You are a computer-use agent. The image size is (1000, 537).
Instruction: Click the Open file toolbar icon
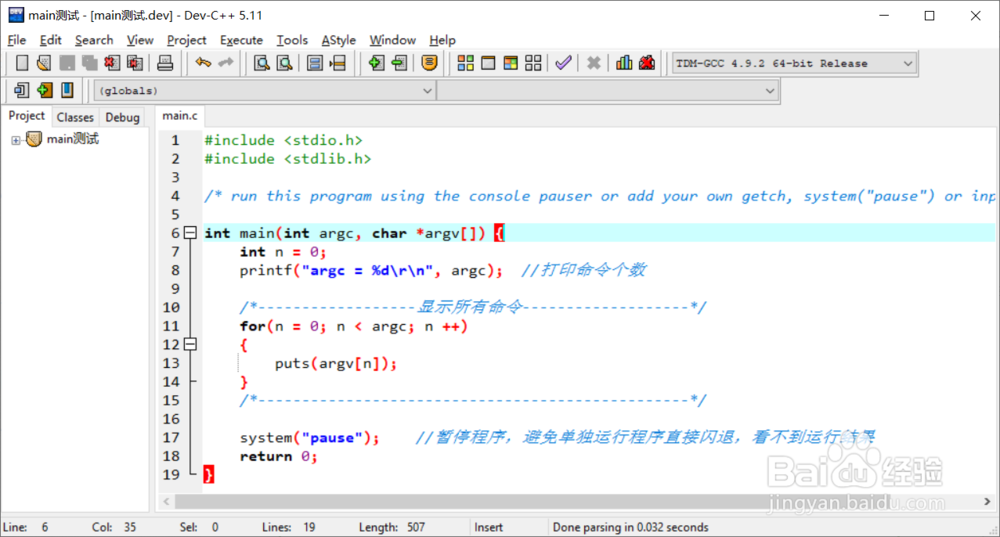pyautogui.click(x=44, y=63)
